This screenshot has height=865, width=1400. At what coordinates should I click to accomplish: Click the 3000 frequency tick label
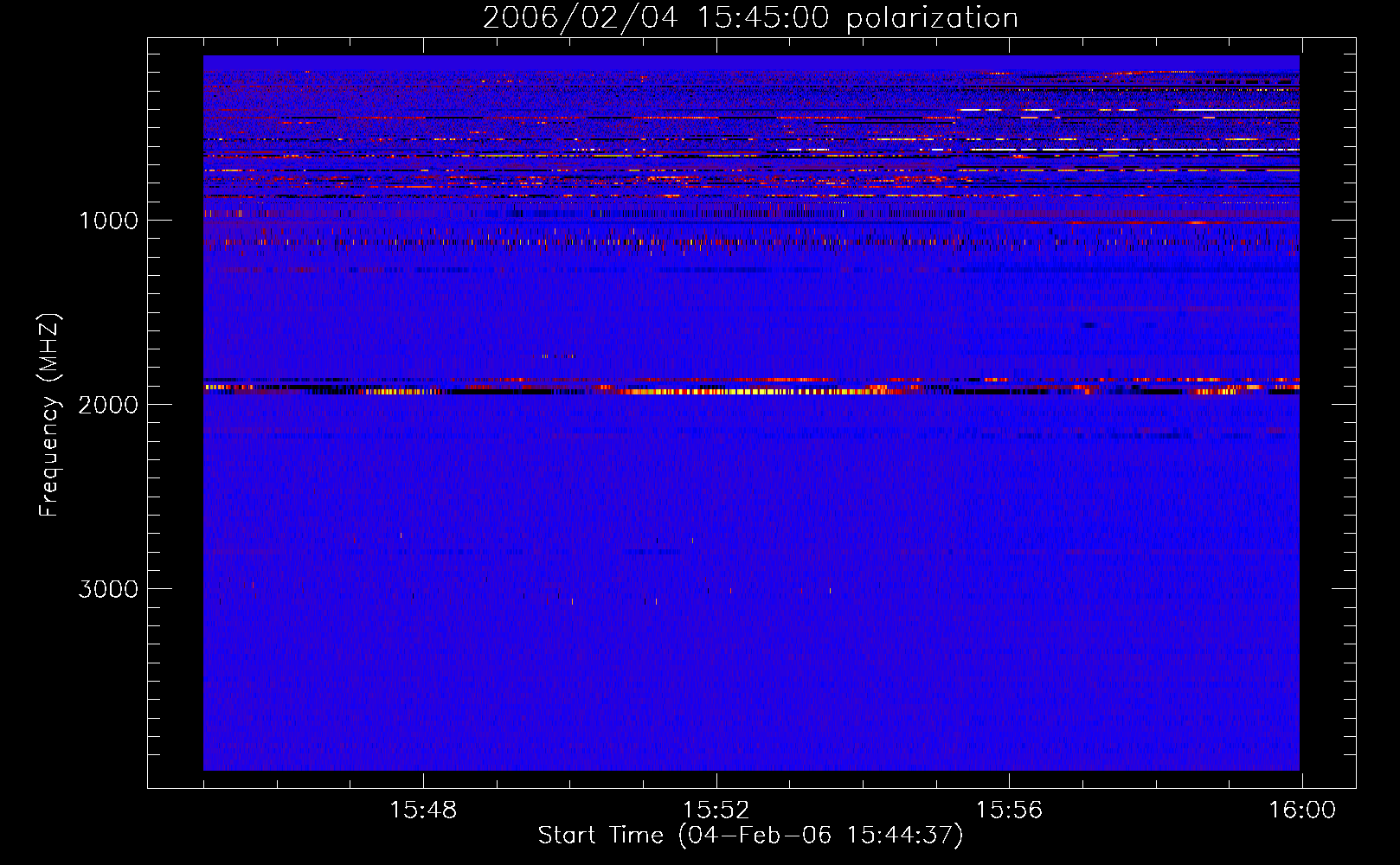[109, 589]
